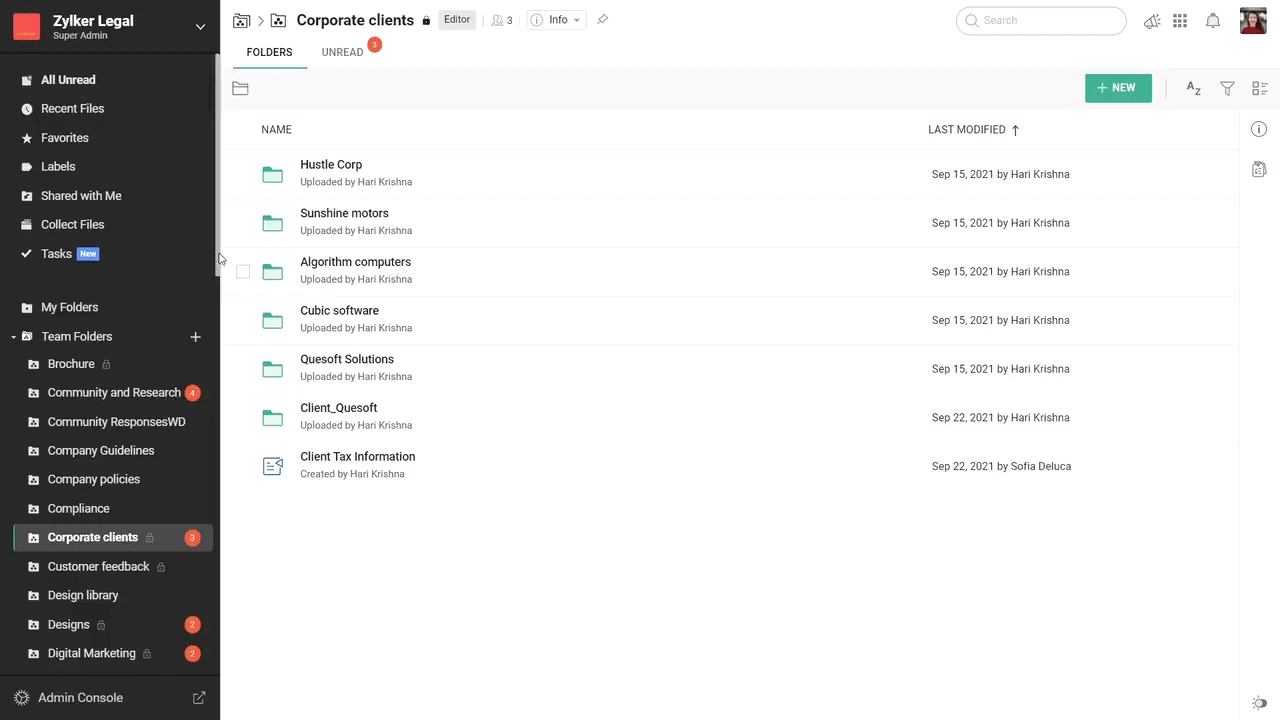Toggle night mode at bottom right

pos(1259,704)
